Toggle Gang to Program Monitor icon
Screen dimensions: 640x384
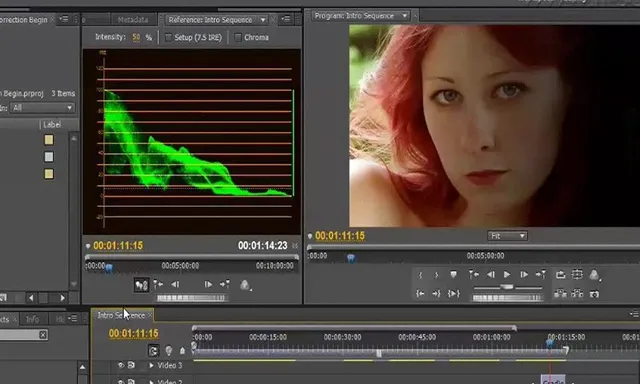tap(141, 284)
